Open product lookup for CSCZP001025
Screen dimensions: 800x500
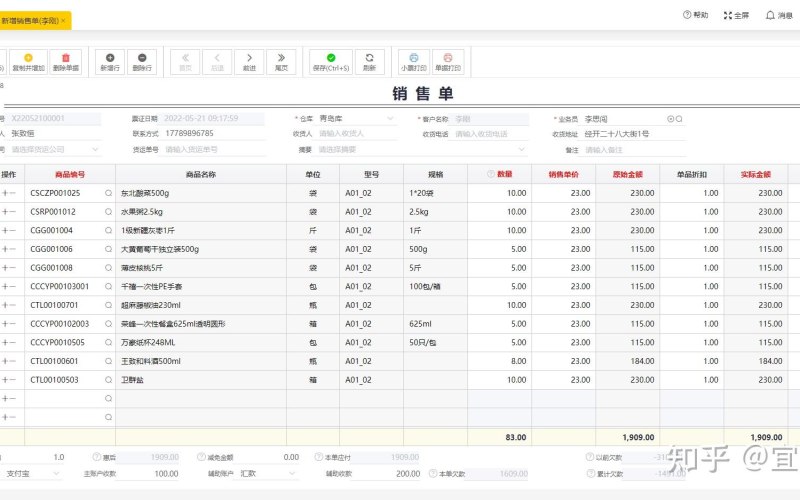[x=108, y=193]
